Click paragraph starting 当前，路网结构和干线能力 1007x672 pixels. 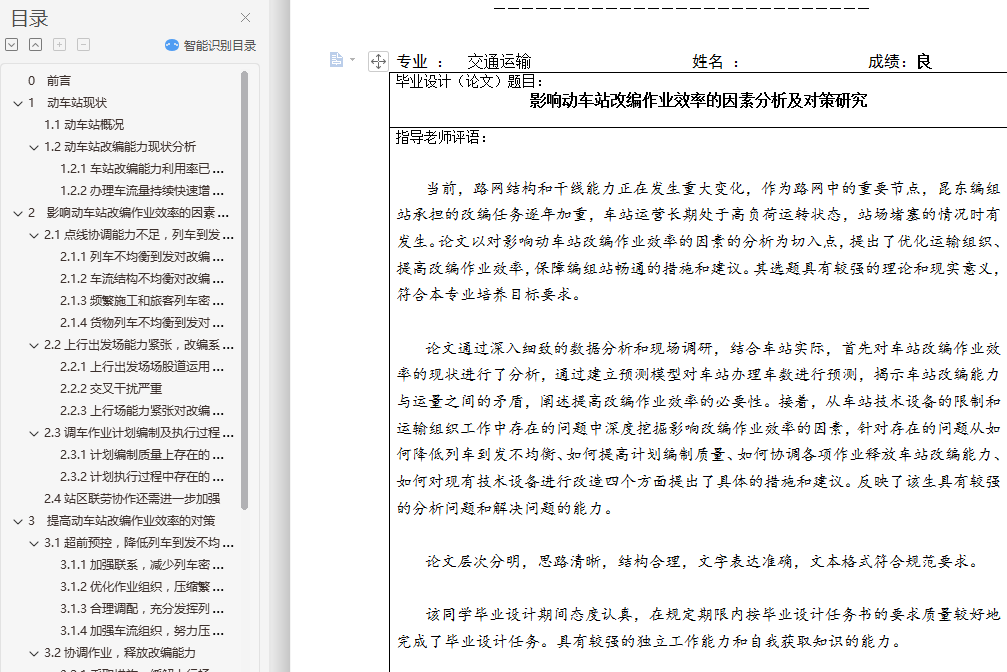click(699, 242)
